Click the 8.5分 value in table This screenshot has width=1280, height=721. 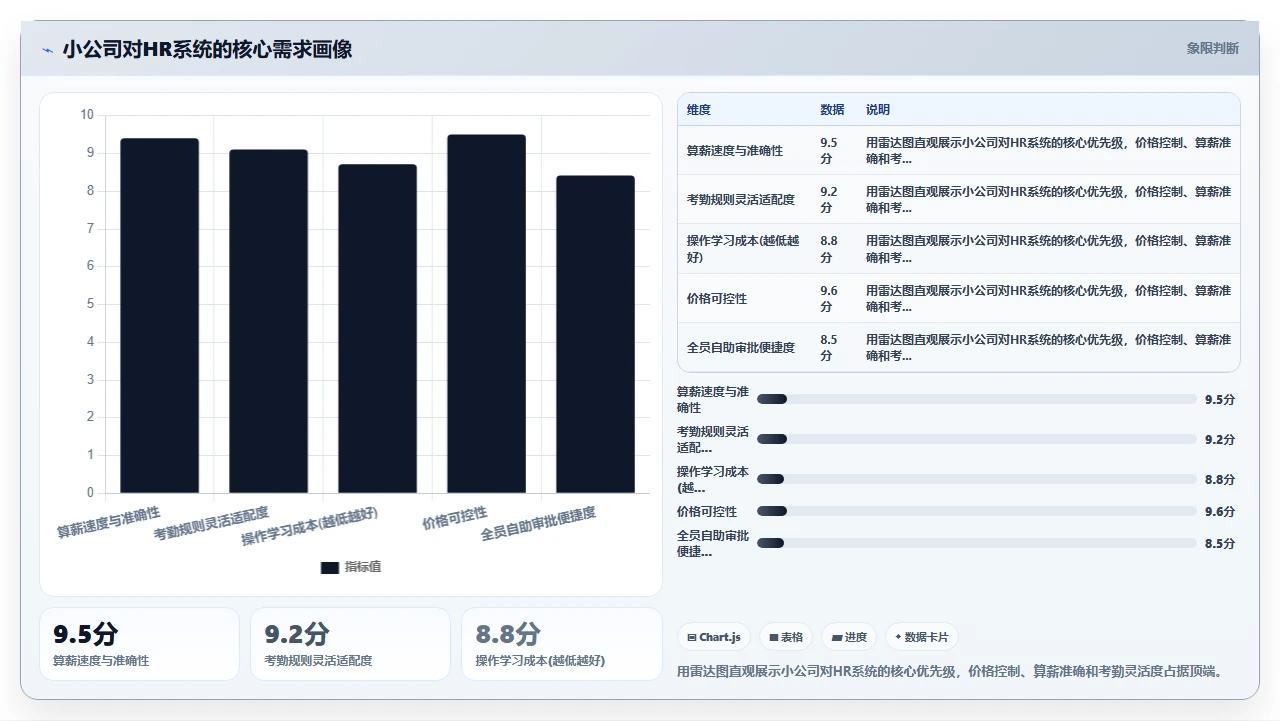click(829, 348)
